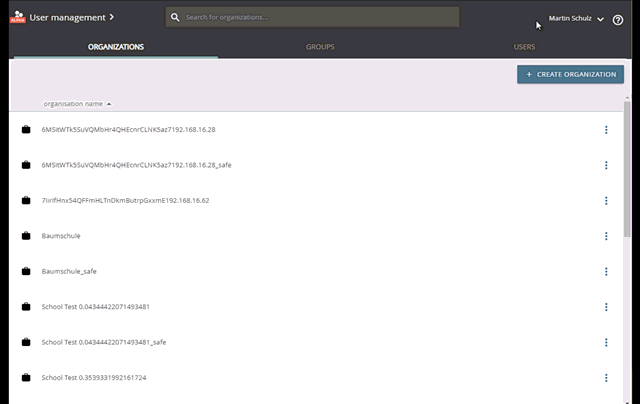Open the help question mark icon
Viewport: 640px width, 404px height.
(x=617, y=19)
